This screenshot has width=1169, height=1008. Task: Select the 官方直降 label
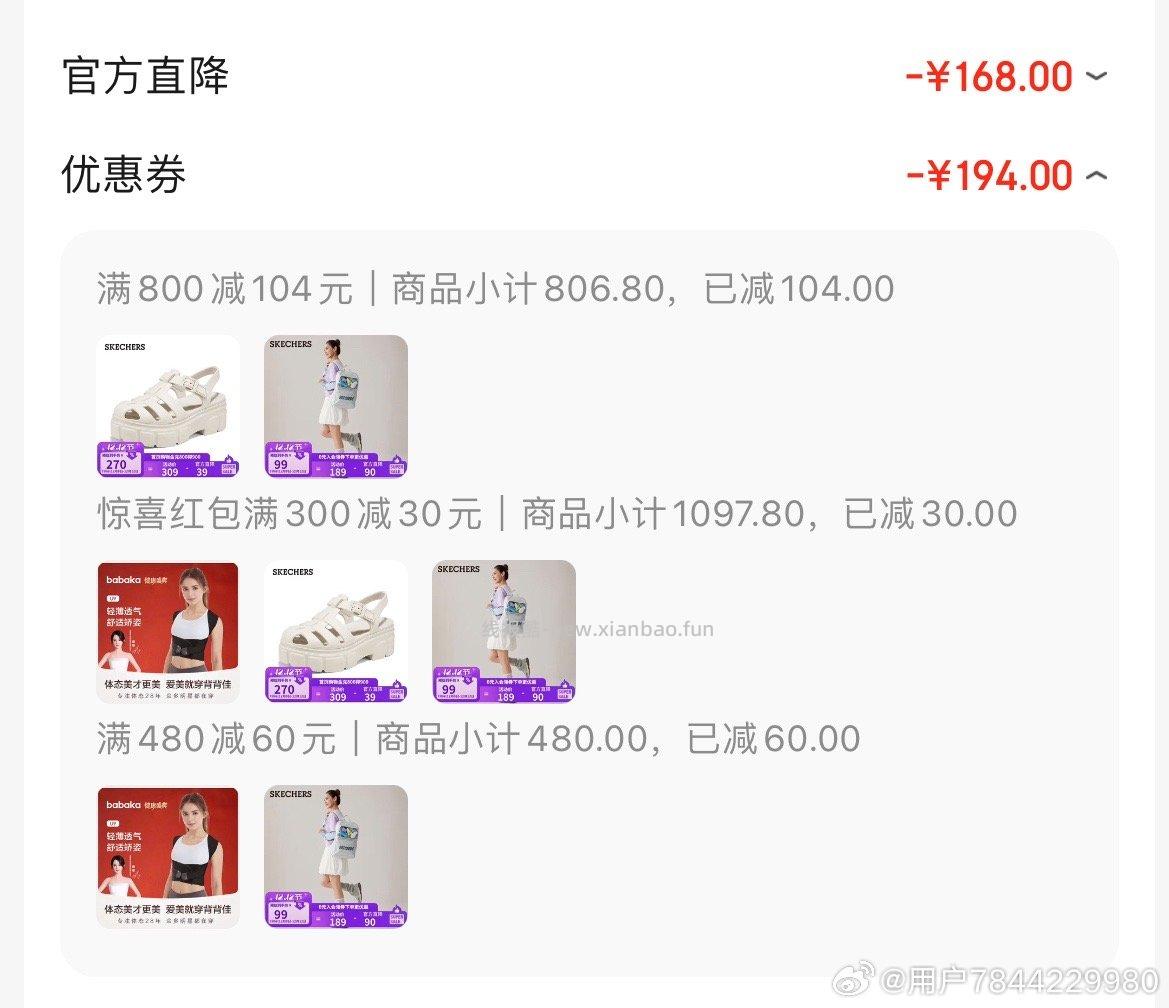(145, 75)
